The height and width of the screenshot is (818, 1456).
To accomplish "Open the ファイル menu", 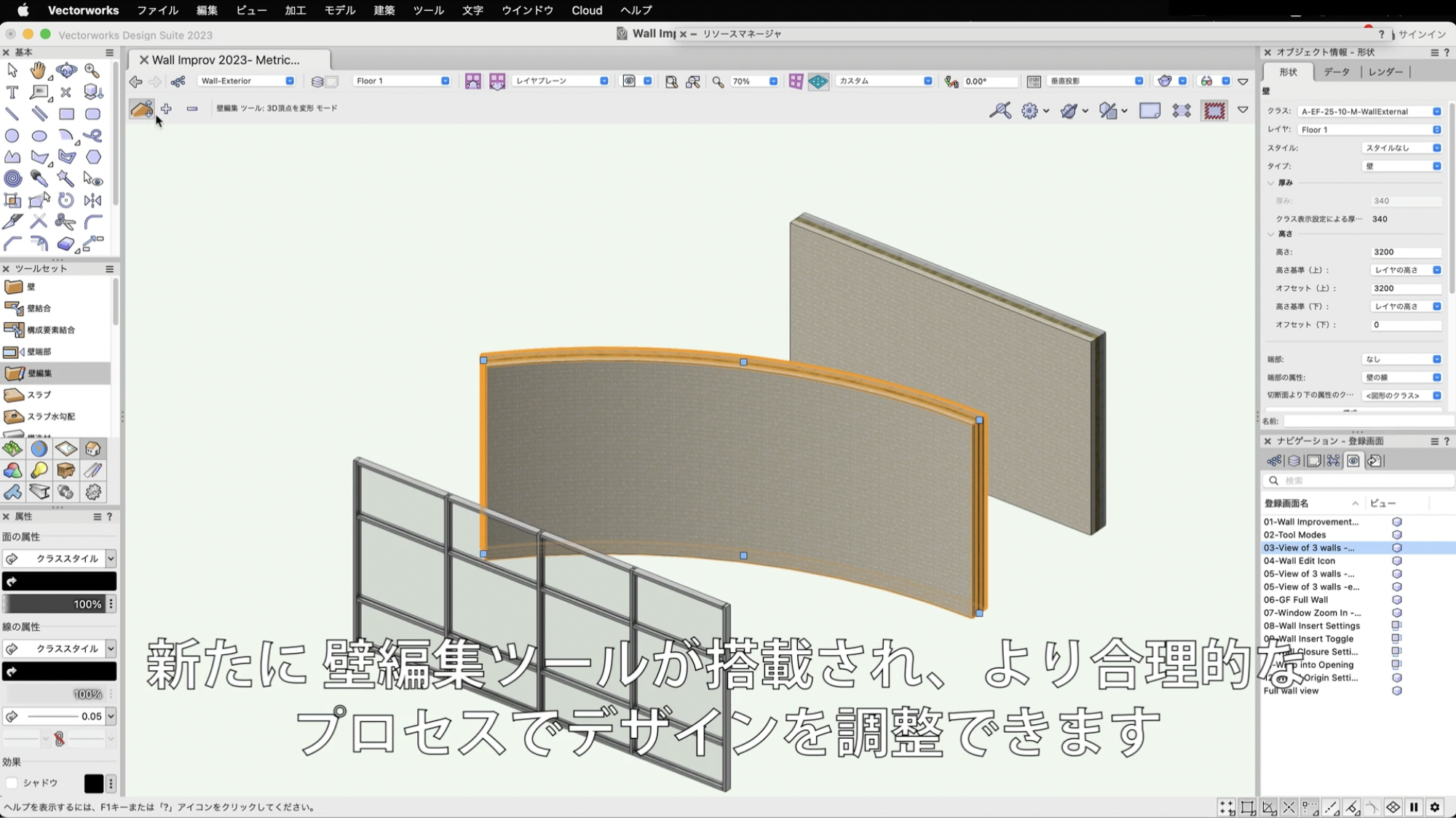I will 158,10.
